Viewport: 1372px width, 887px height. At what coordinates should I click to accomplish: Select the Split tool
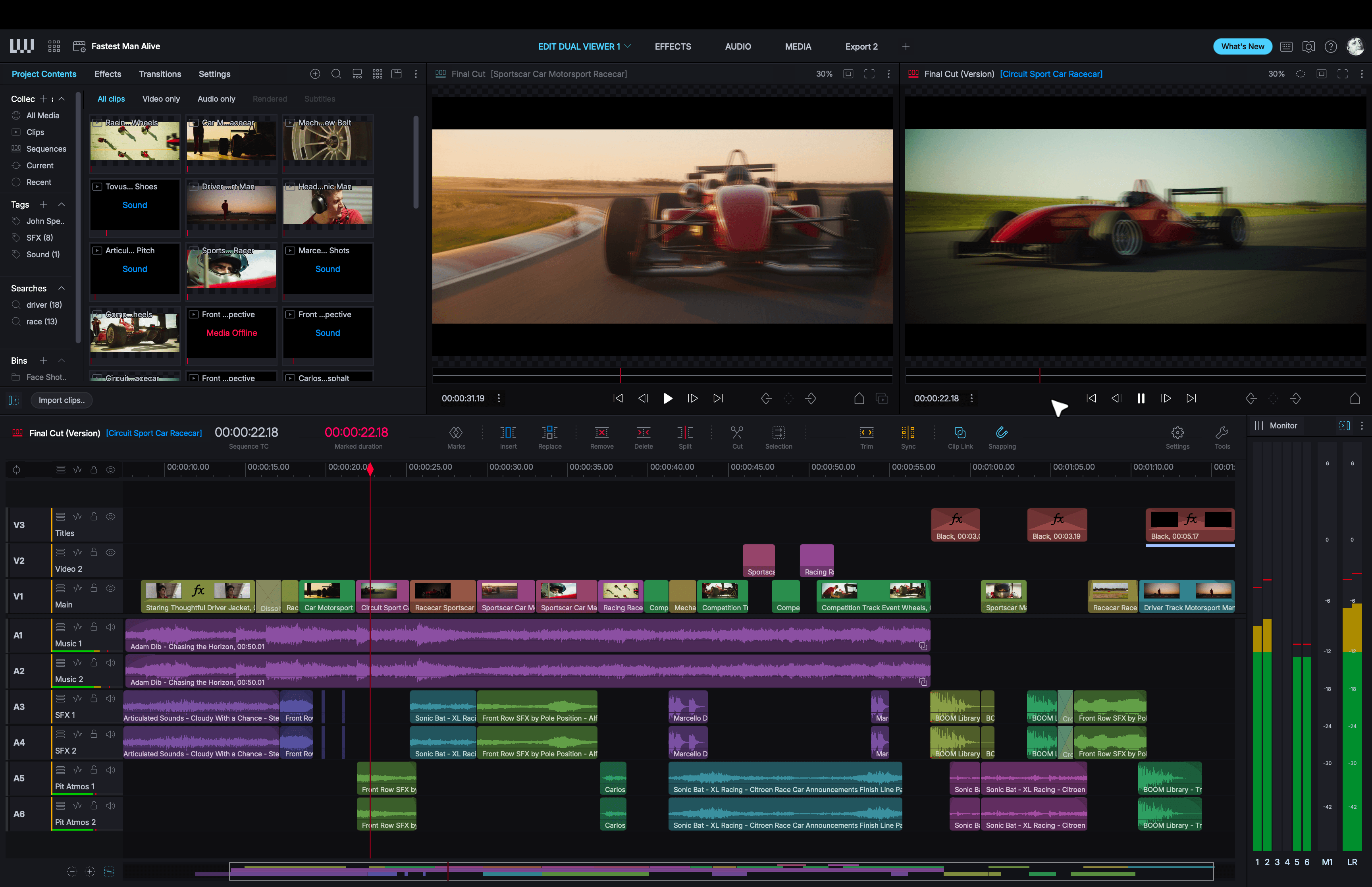[684, 432]
